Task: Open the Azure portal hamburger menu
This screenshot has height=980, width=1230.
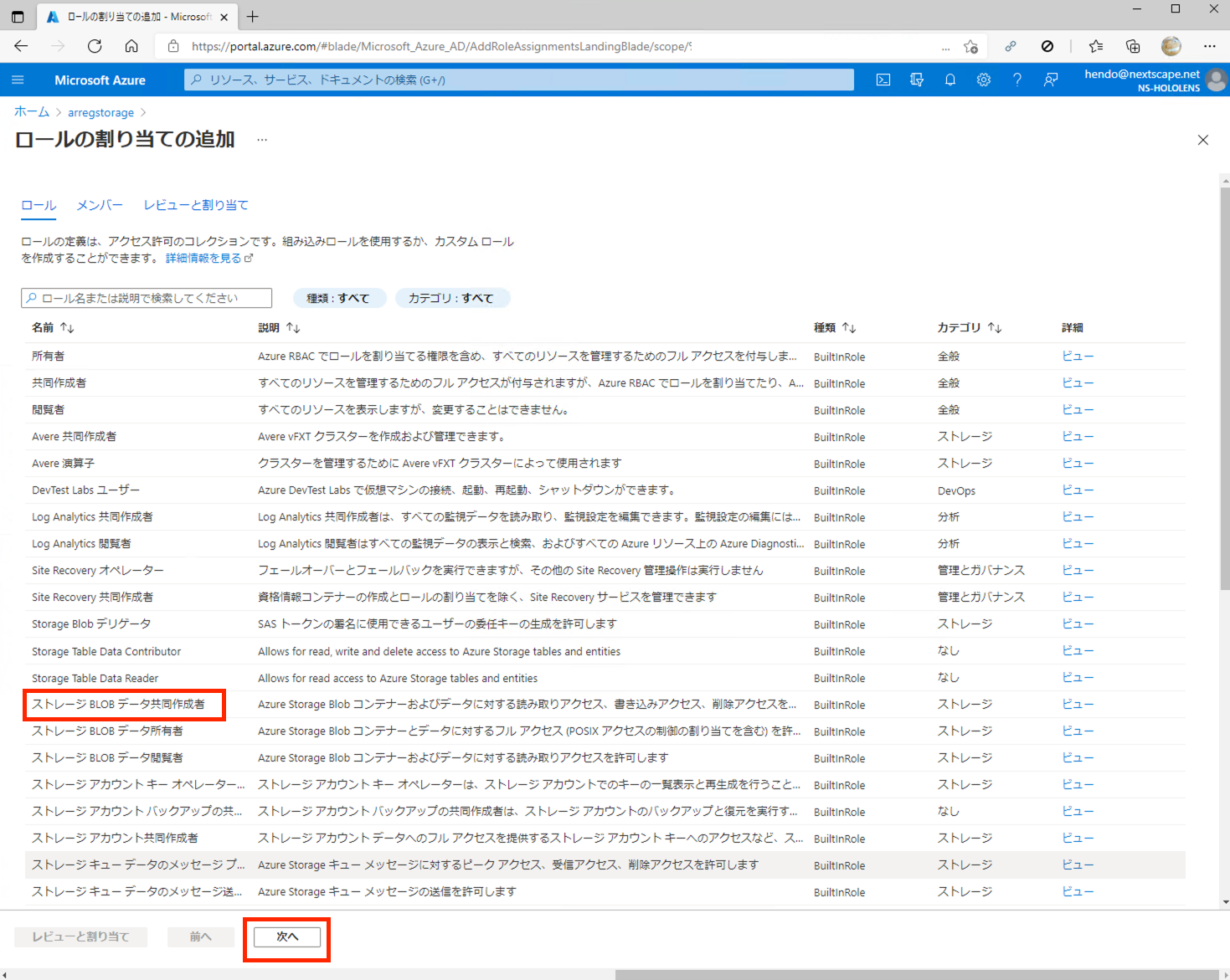Action: [x=18, y=80]
